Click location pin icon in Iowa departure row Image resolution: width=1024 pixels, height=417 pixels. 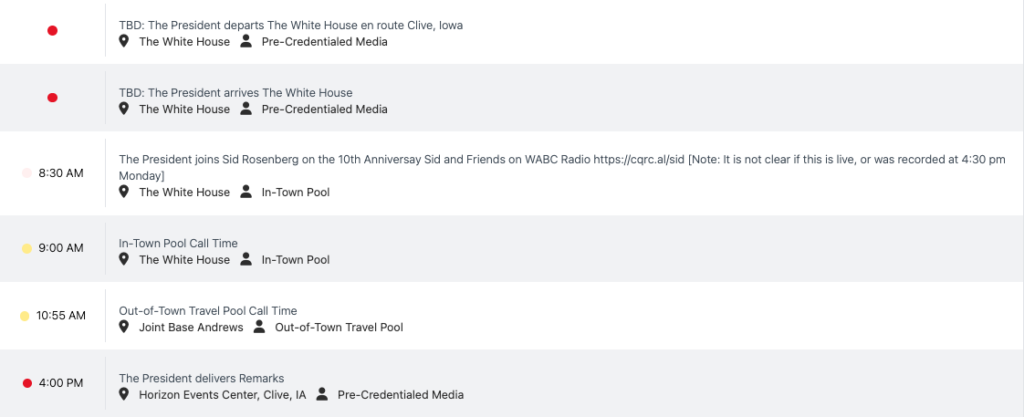(x=124, y=42)
